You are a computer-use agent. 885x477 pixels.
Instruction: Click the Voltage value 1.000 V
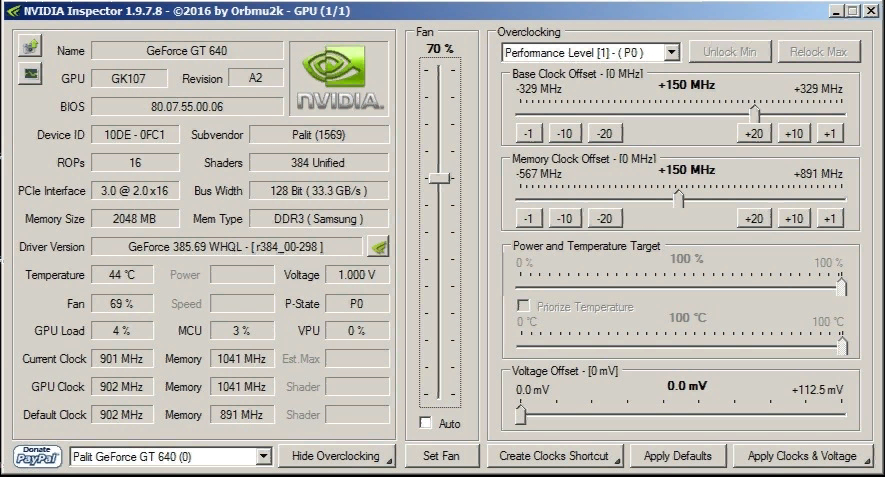pyautogui.click(x=357, y=275)
